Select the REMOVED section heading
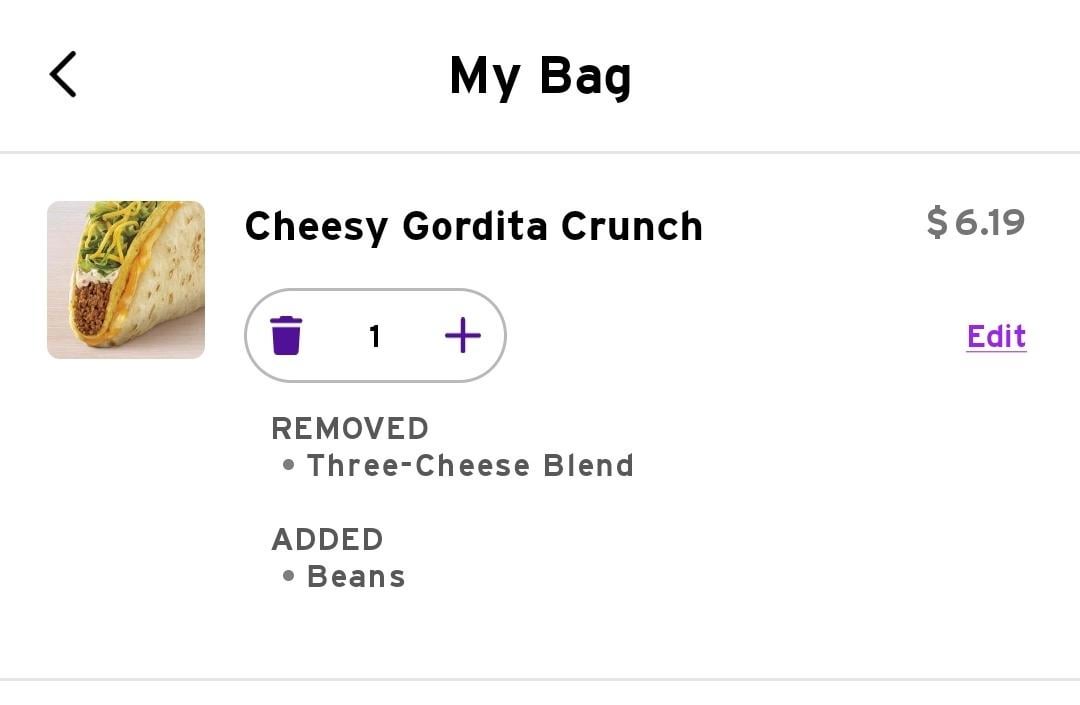Image resolution: width=1080 pixels, height=705 pixels. 350,428
